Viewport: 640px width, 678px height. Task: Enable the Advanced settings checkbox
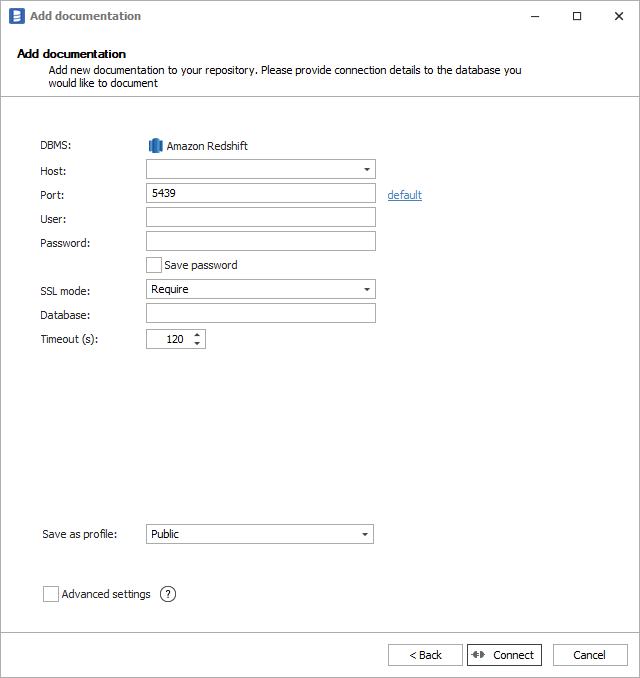tap(51, 594)
